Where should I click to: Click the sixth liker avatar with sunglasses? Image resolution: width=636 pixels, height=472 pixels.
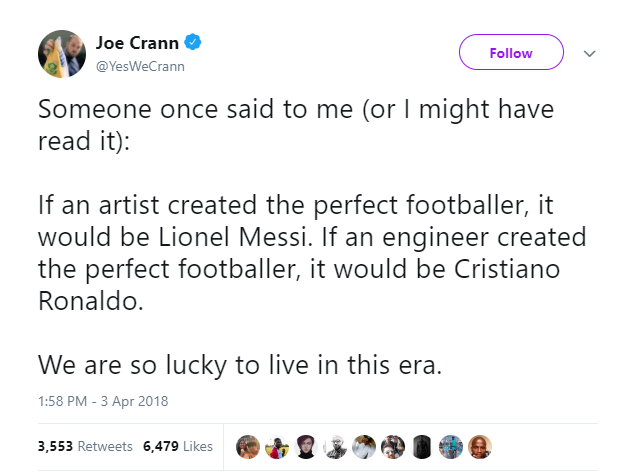(393, 445)
